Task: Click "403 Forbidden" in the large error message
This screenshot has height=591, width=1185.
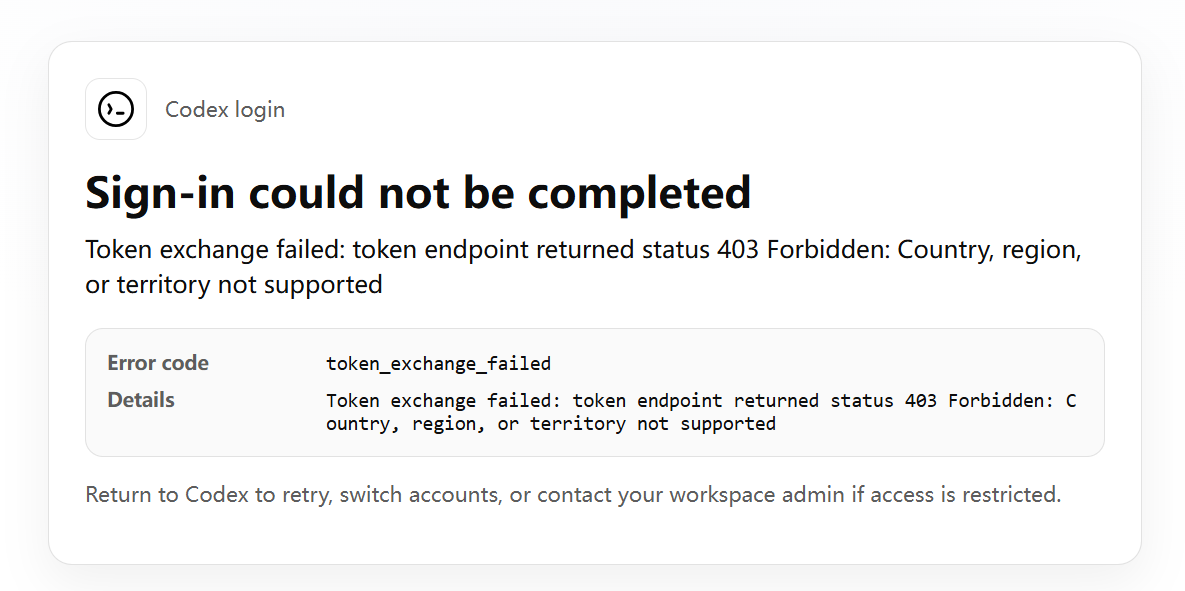Action: coord(803,249)
